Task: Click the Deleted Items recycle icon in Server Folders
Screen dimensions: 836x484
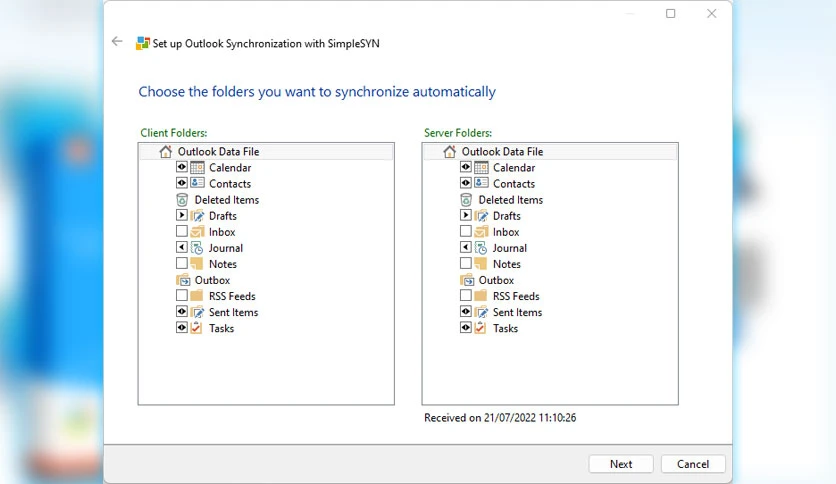Action: pyautogui.click(x=467, y=200)
